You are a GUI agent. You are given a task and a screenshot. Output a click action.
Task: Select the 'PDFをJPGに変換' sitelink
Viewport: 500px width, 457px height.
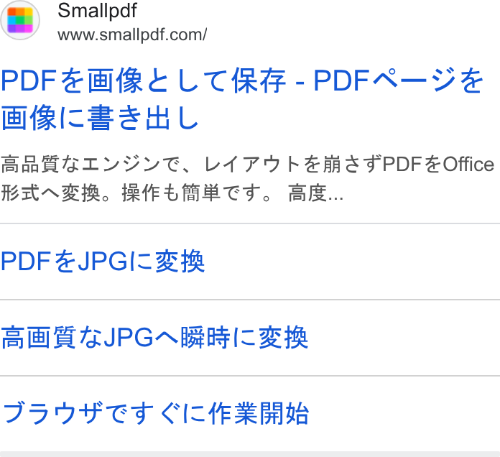(x=102, y=261)
